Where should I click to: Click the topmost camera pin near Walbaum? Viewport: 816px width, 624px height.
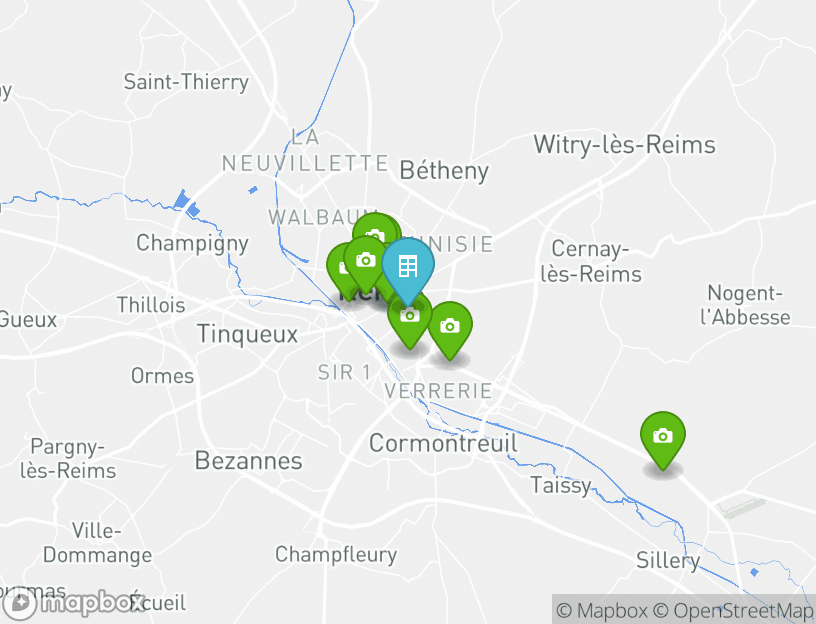tap(375, 232)
